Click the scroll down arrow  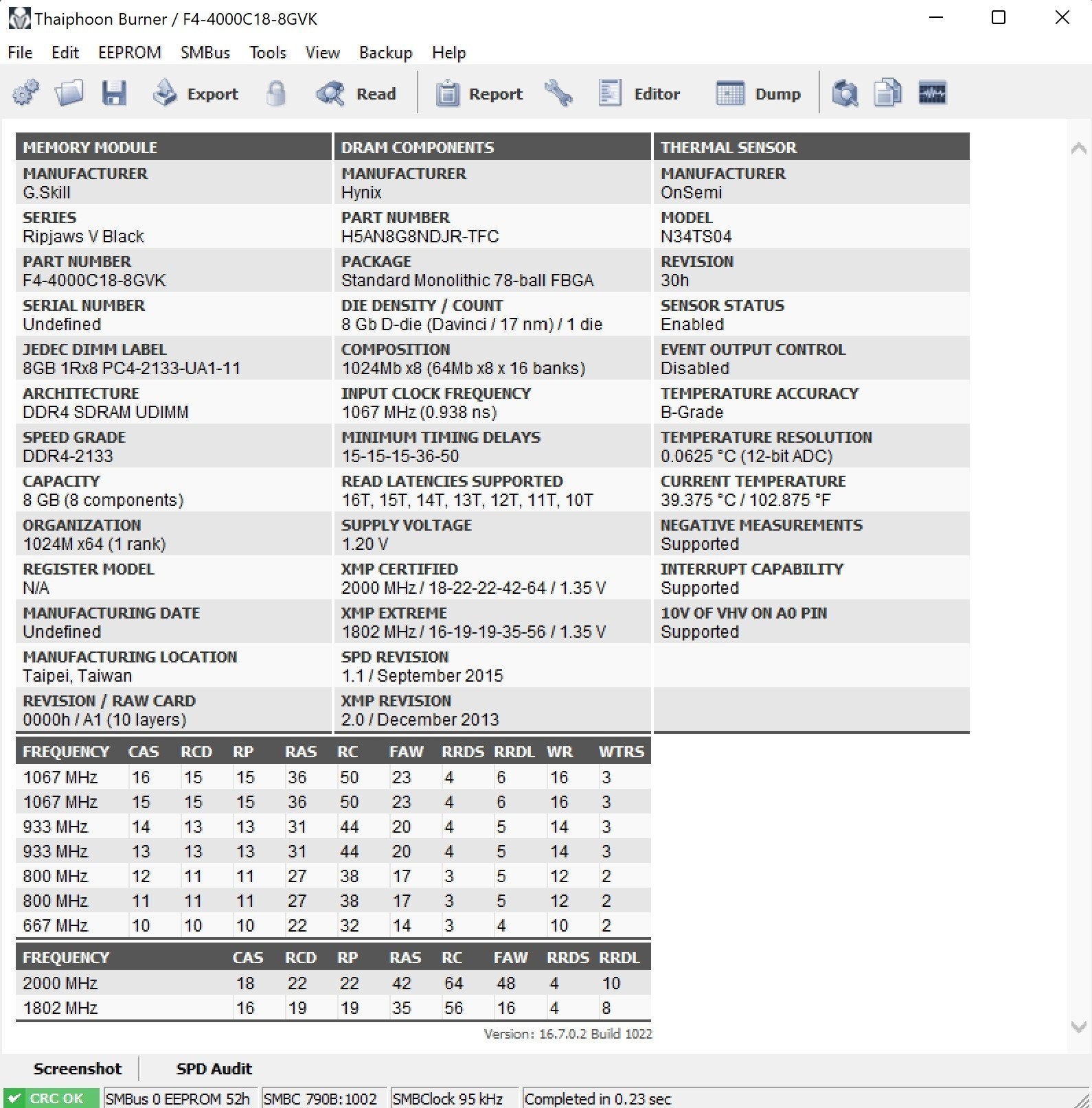[x=1078, y=1027]
